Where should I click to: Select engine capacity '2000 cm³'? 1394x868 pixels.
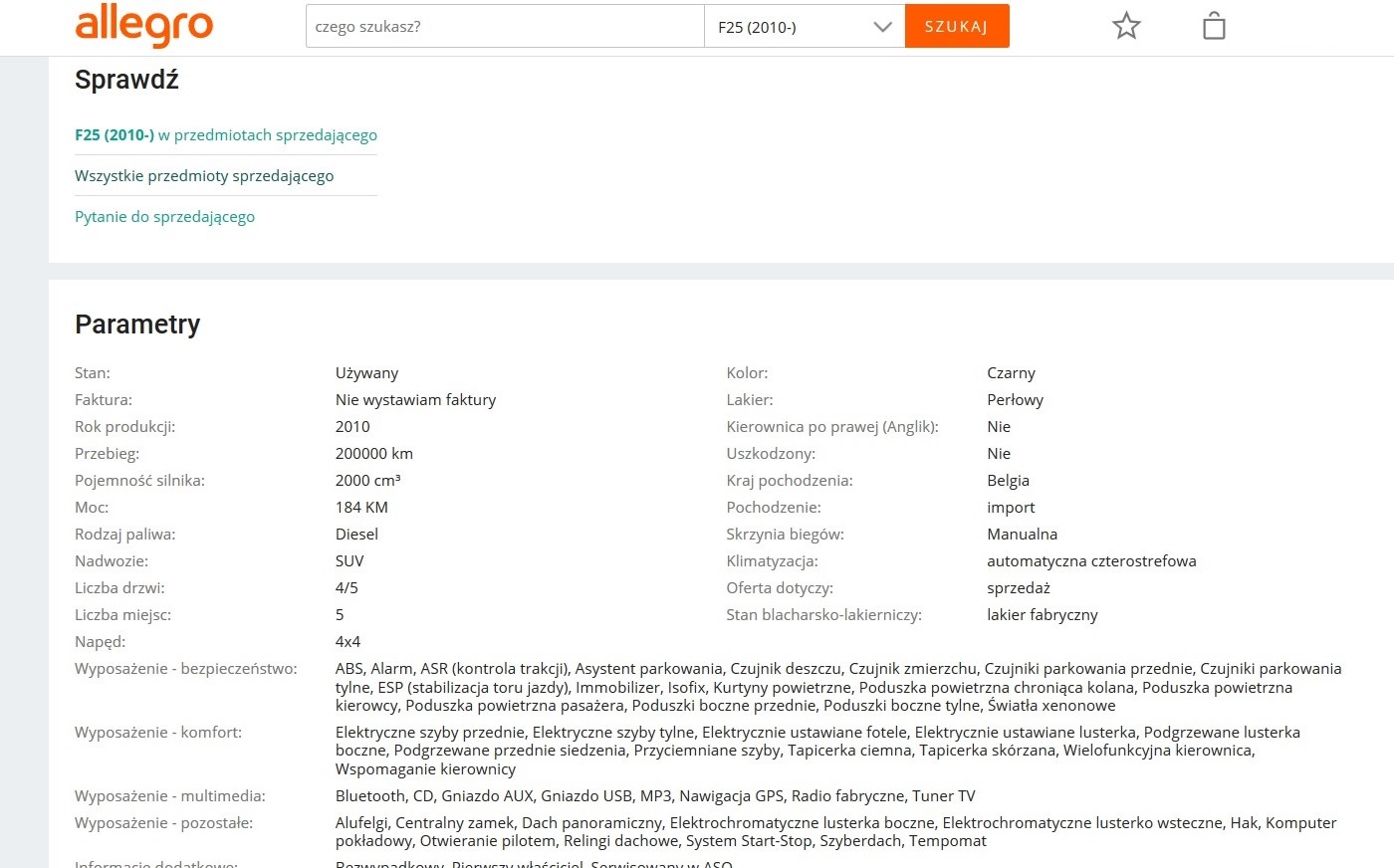click(x=367, y=481)
